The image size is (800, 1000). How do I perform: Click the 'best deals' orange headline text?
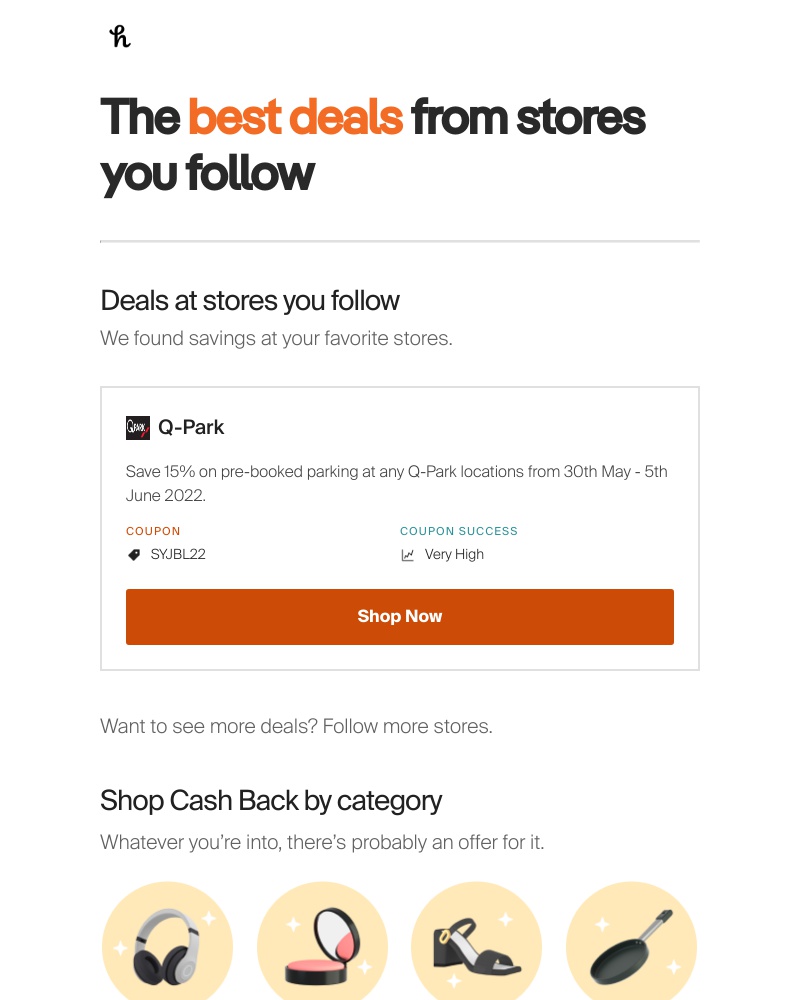pyautogui.click(x=295, y=118)
